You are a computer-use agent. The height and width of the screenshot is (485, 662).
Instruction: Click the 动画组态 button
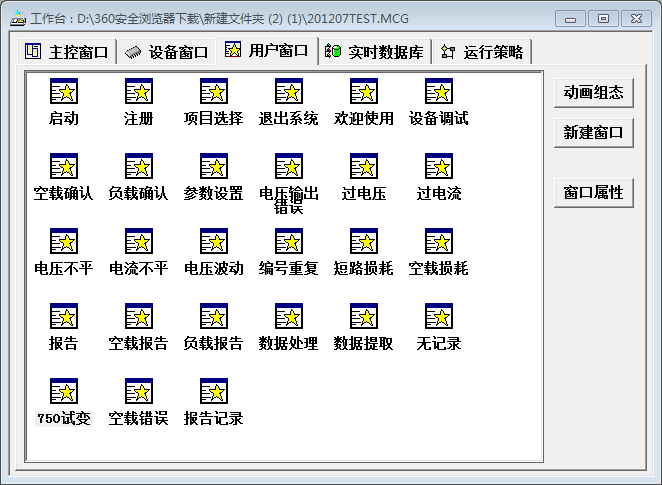point(593,92)
